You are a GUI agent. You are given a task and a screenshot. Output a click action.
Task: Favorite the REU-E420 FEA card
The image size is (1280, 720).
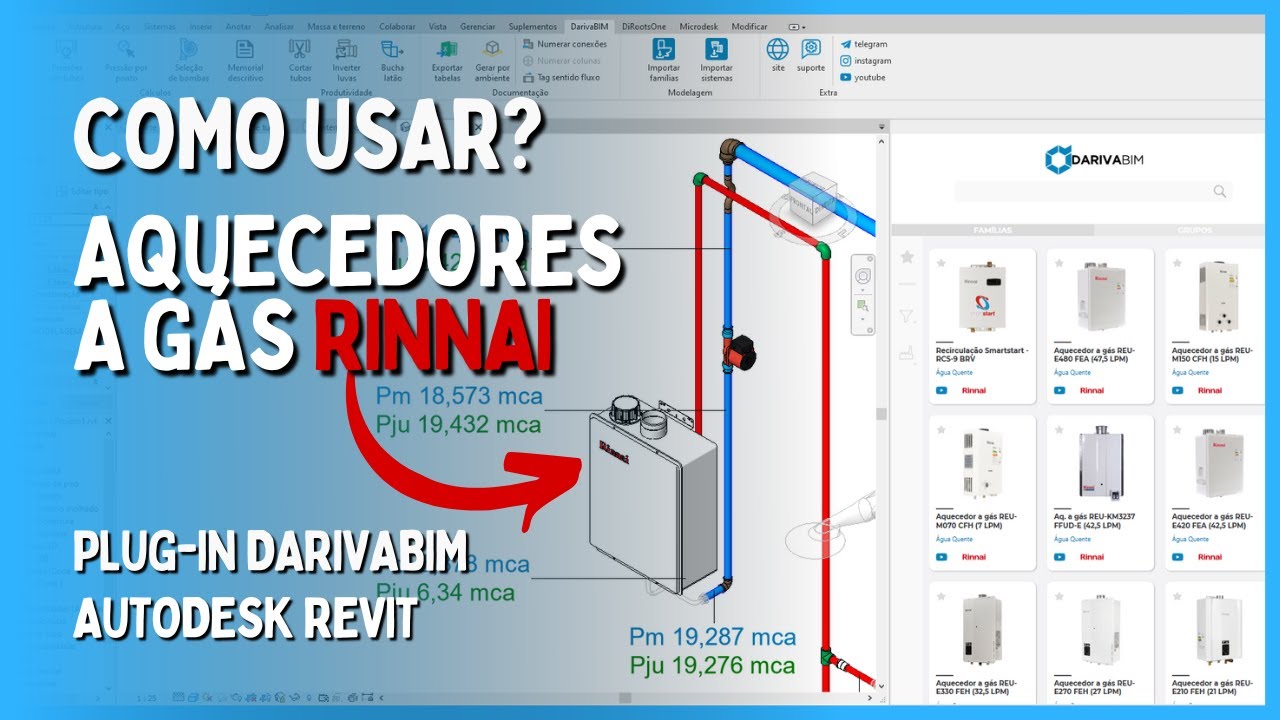click(x=1176, y=430)
